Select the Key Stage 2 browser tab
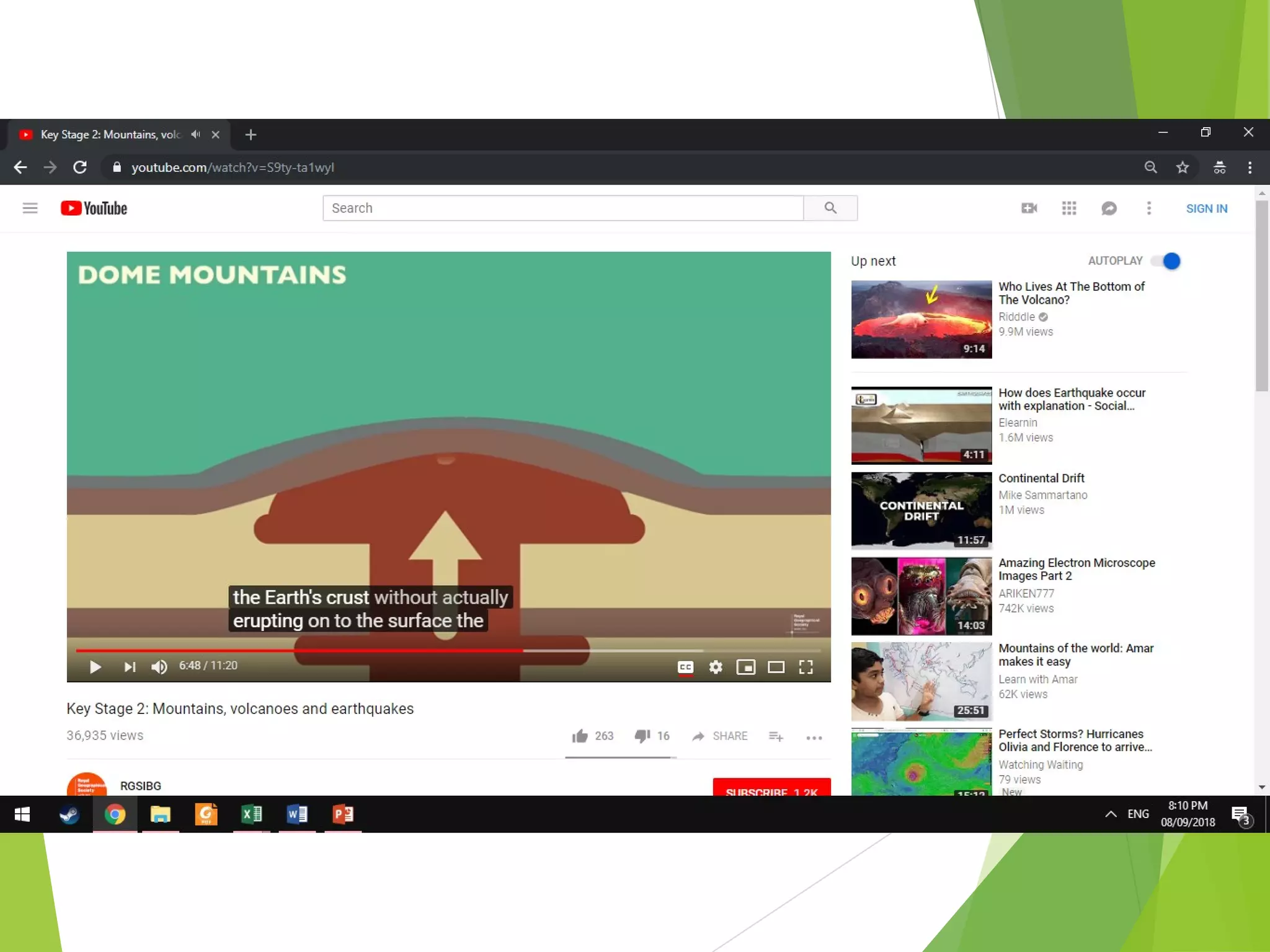1270x952 pixels. (110, 134)
